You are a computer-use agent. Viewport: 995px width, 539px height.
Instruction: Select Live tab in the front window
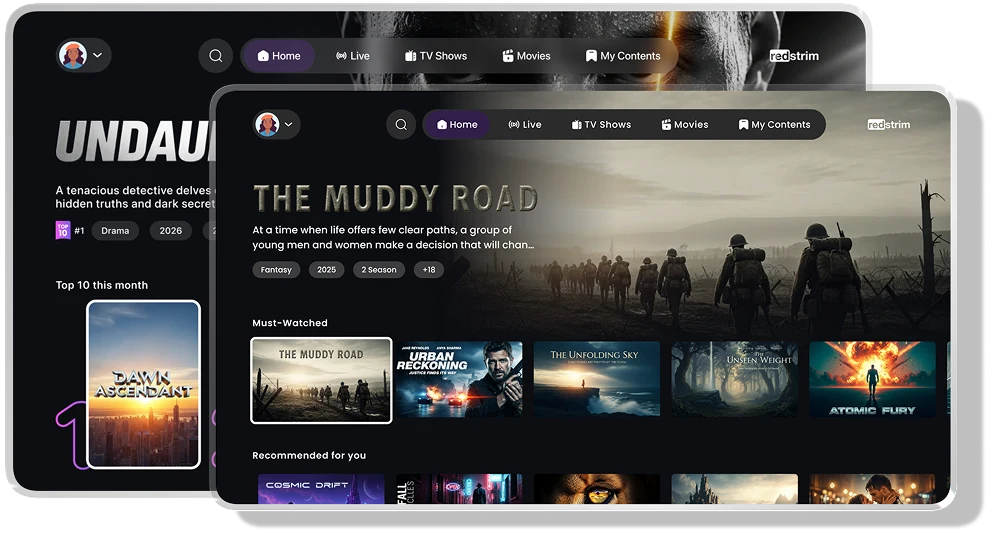point(525,124)
